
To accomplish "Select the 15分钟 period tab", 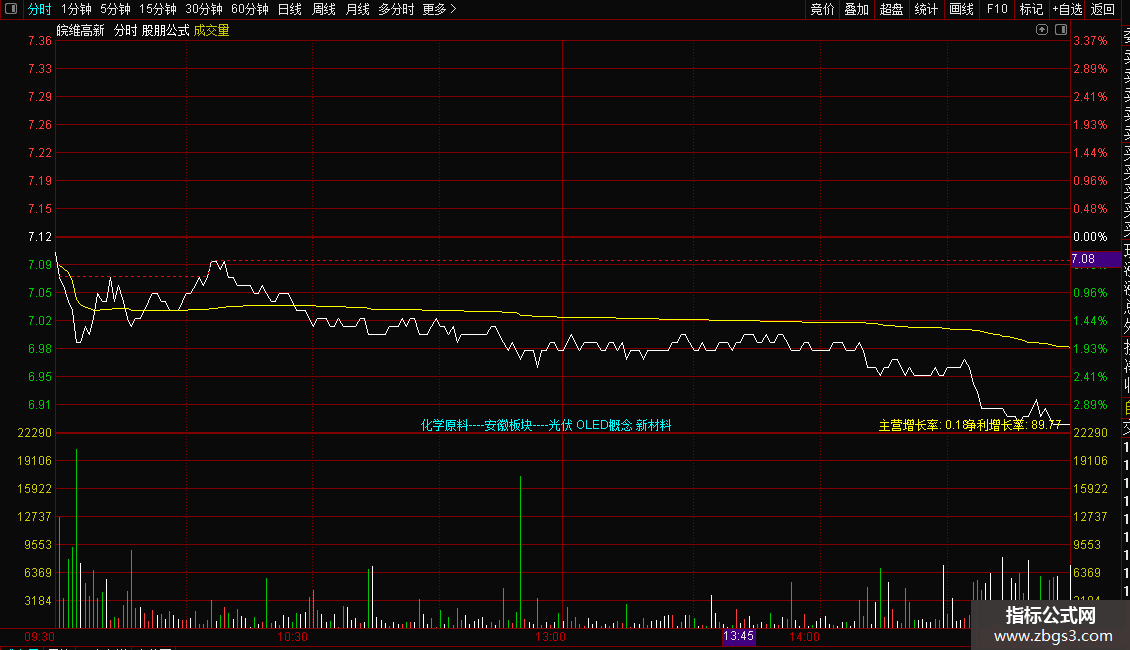I will coord(158,9).
